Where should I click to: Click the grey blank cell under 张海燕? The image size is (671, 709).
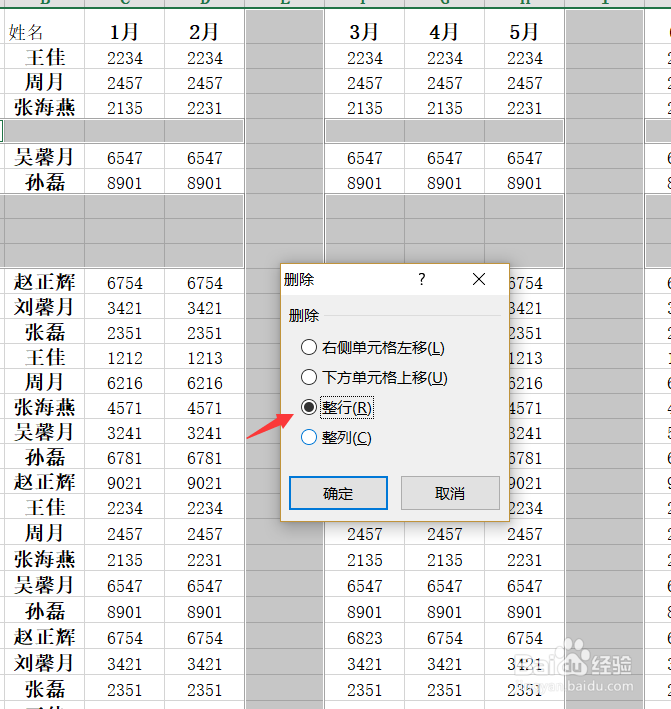(x=44, y=132)
